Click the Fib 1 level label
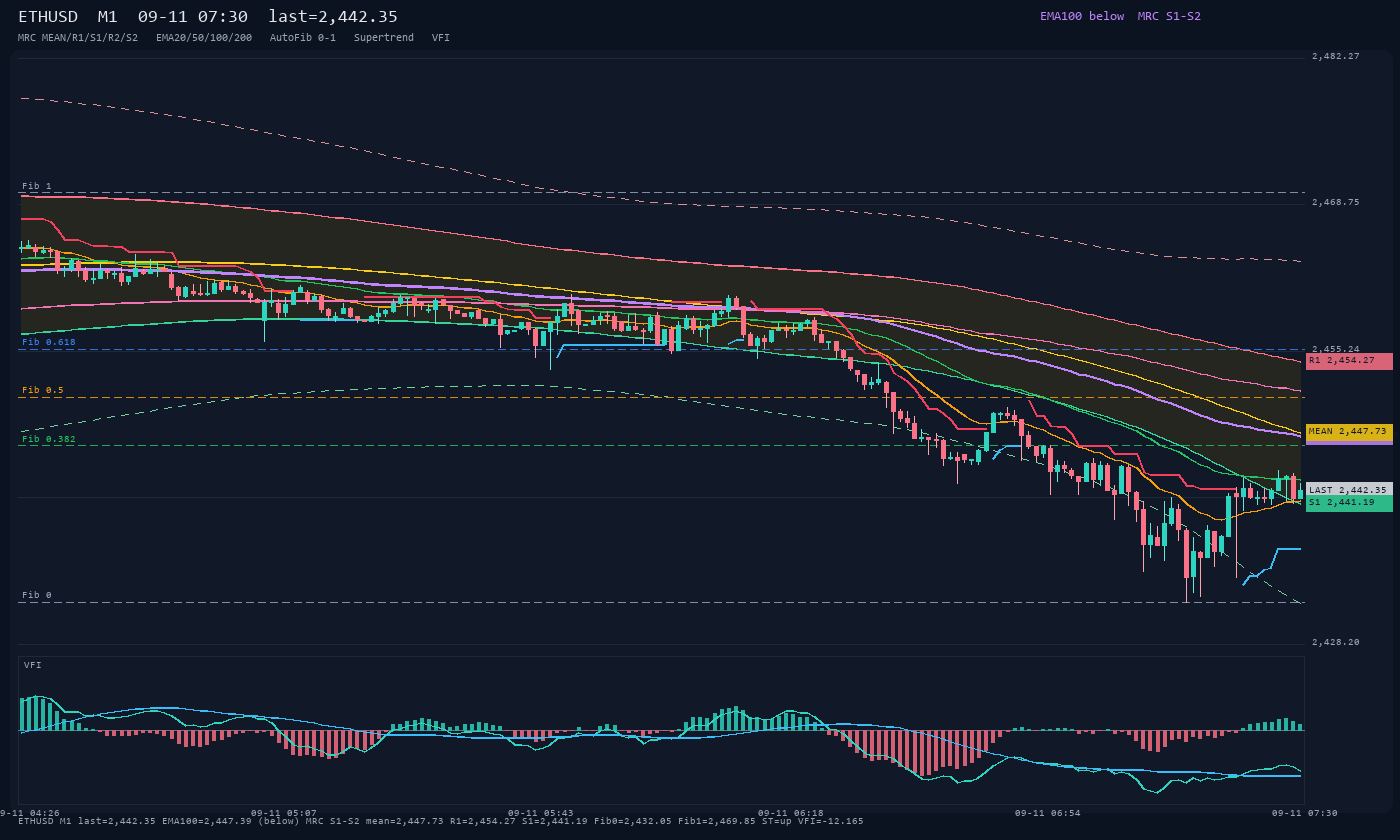This screenshot has height=840, width=1400. (x=37, y=187)
